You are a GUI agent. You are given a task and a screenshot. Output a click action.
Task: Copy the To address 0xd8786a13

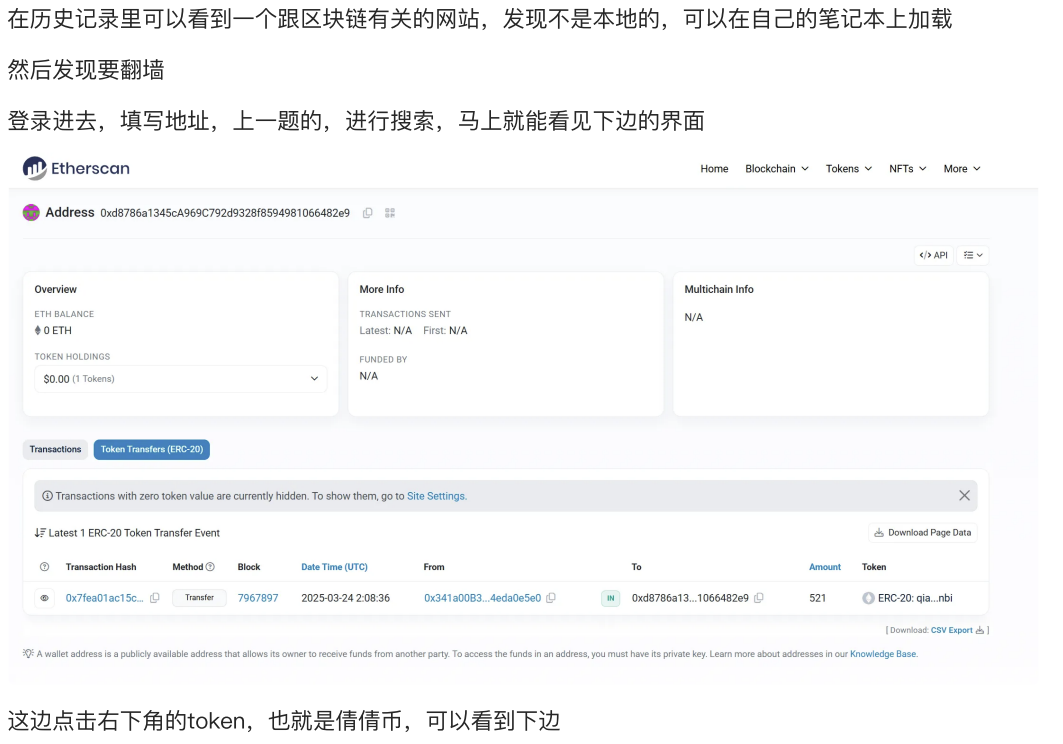click(759, 598)
